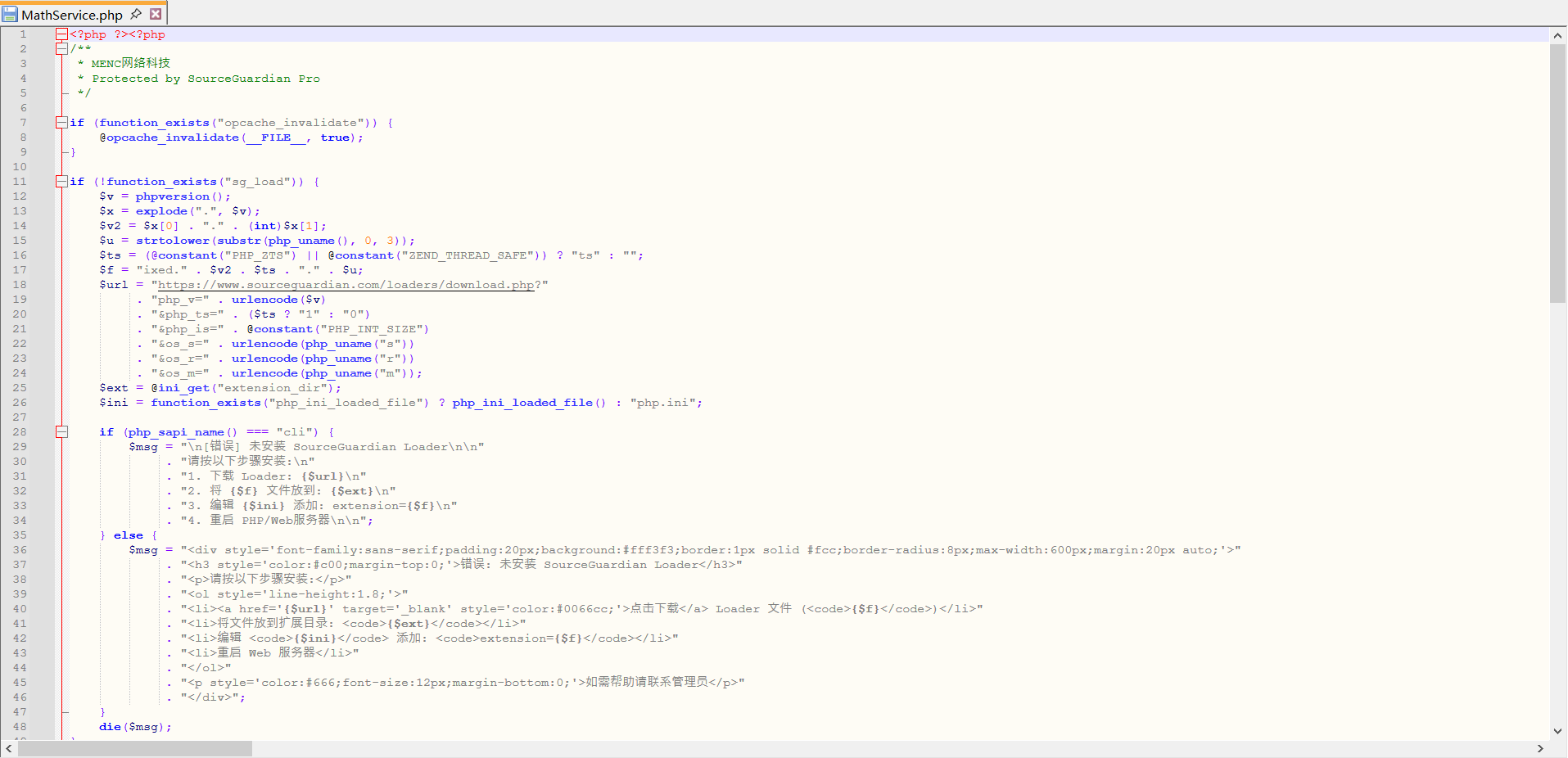Click the "PHP_INT_SIZE" string on line 21
1568x758 pixels.
tap(372, 329)
